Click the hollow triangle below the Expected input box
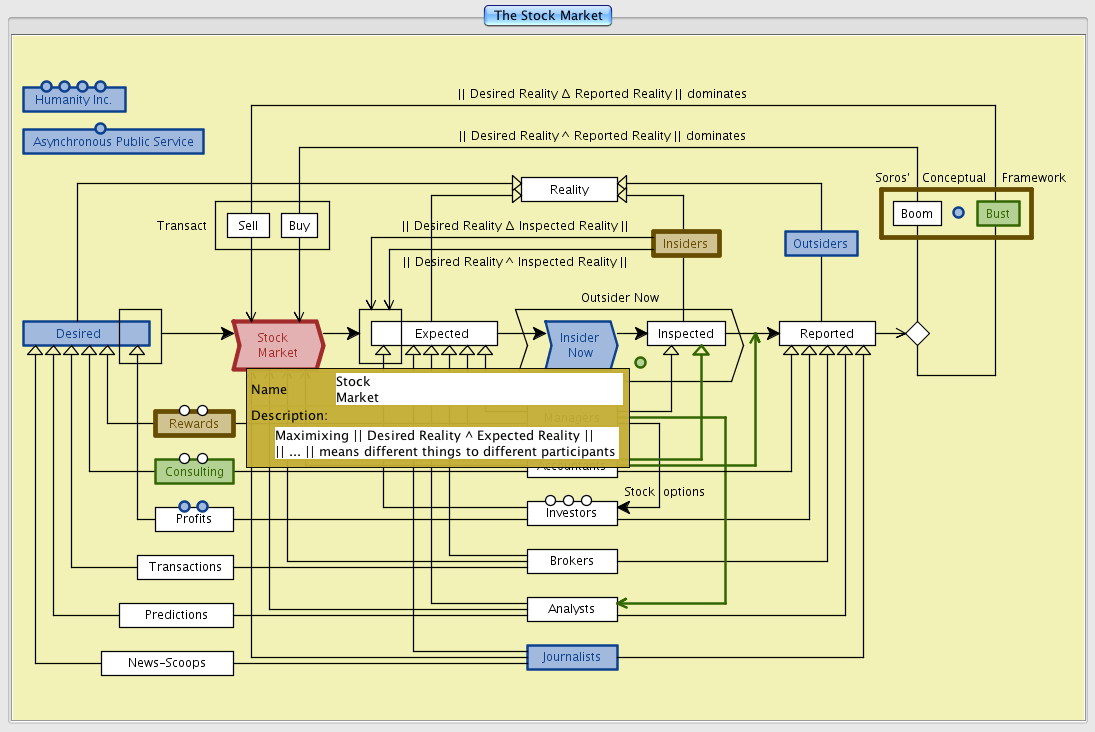The width and height of the screenshot is (1095, 732). (x=382, y=351)
